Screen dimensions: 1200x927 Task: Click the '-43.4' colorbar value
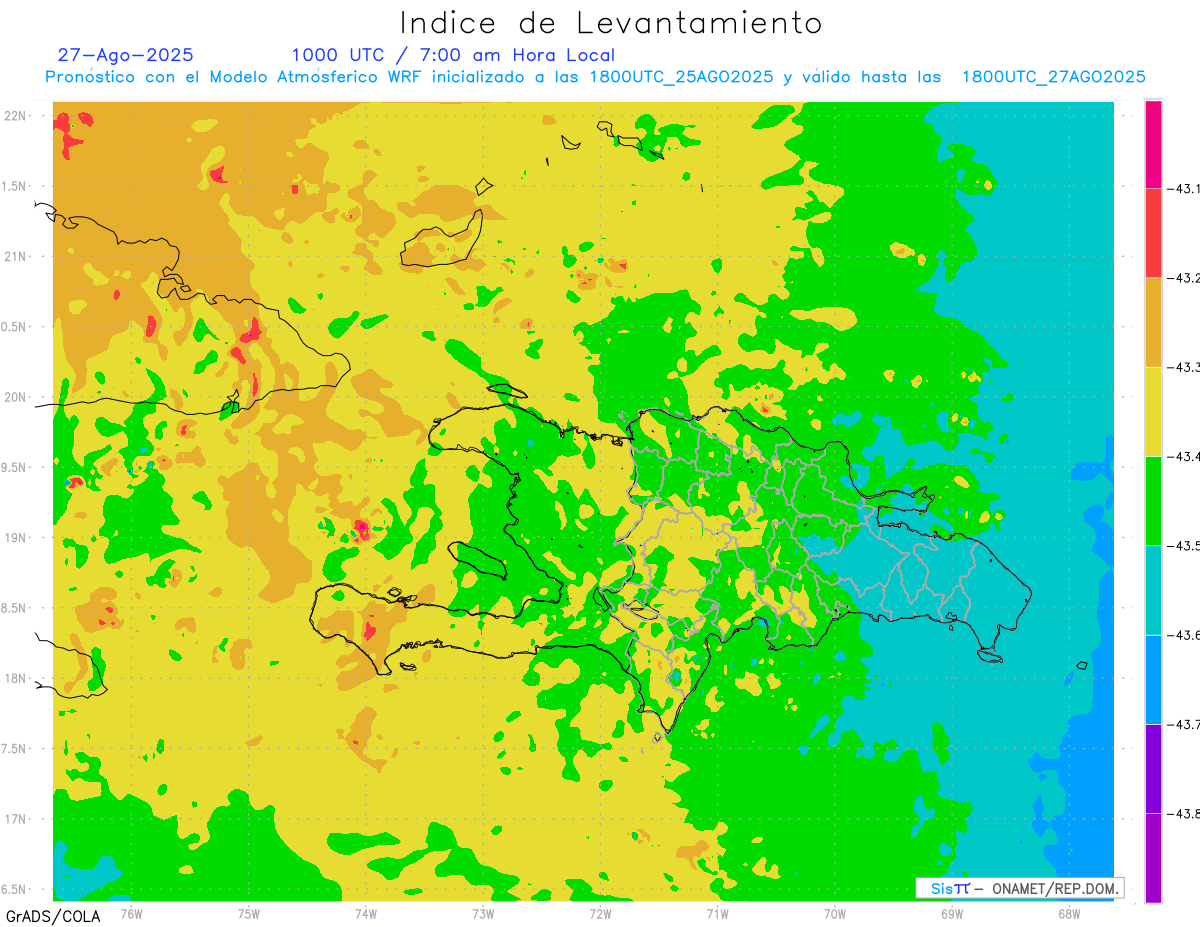(x=1184, y=456)
